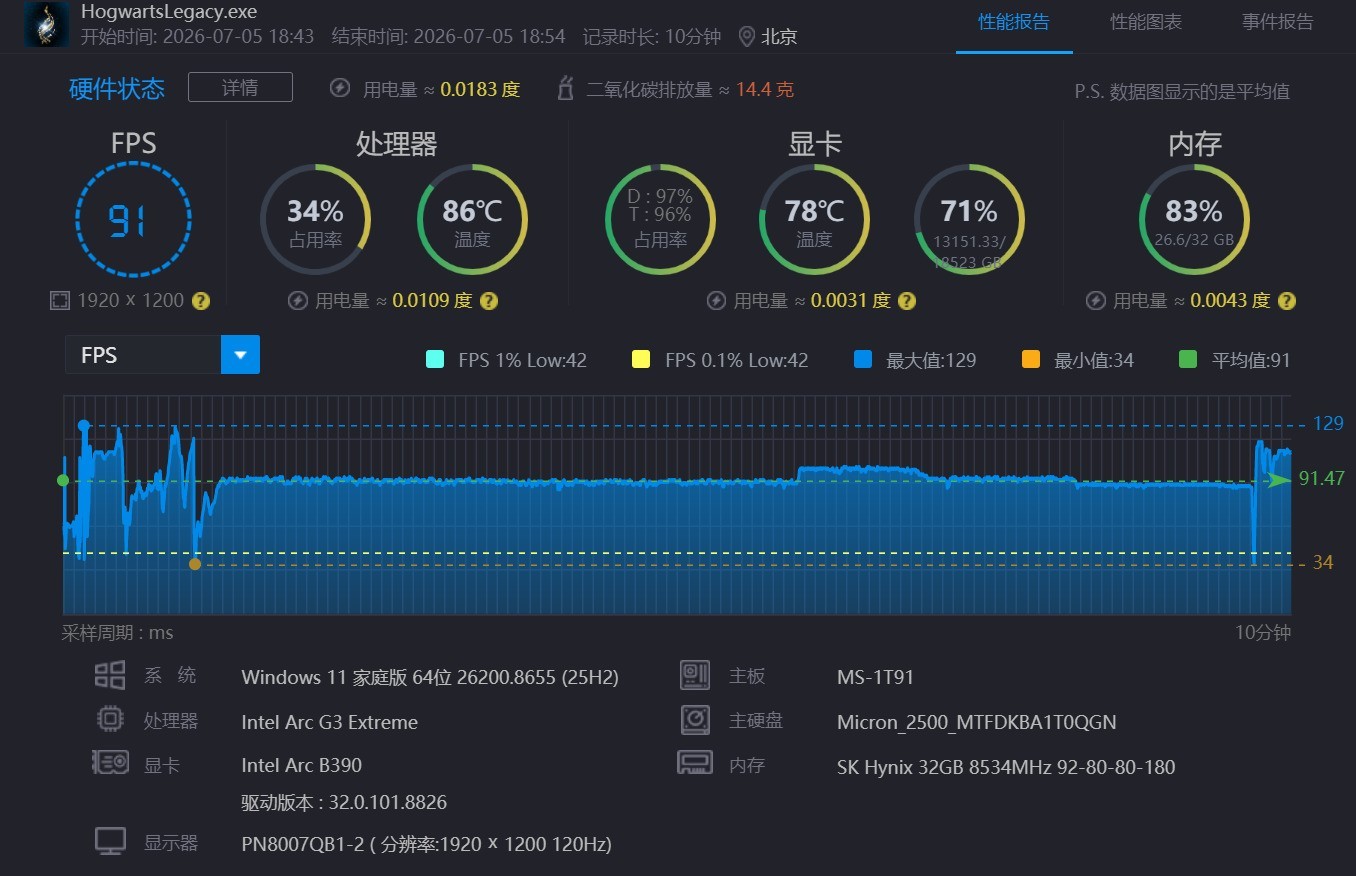The height and width of the screenshot is (876, 1356).
Task: Click the 129 maximum axis label
Action: click(1328, 424)
